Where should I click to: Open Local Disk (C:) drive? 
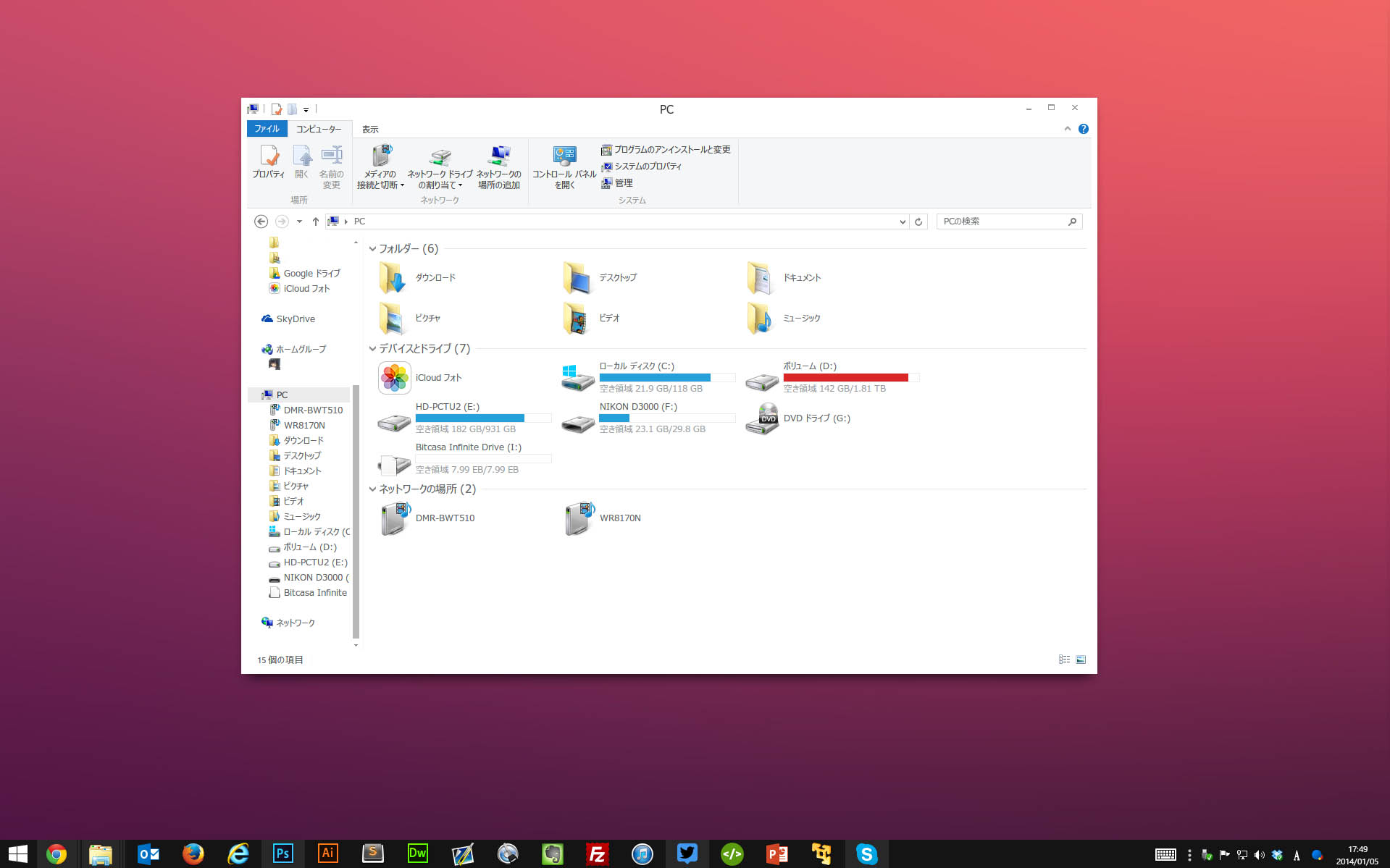coord(578,377)
